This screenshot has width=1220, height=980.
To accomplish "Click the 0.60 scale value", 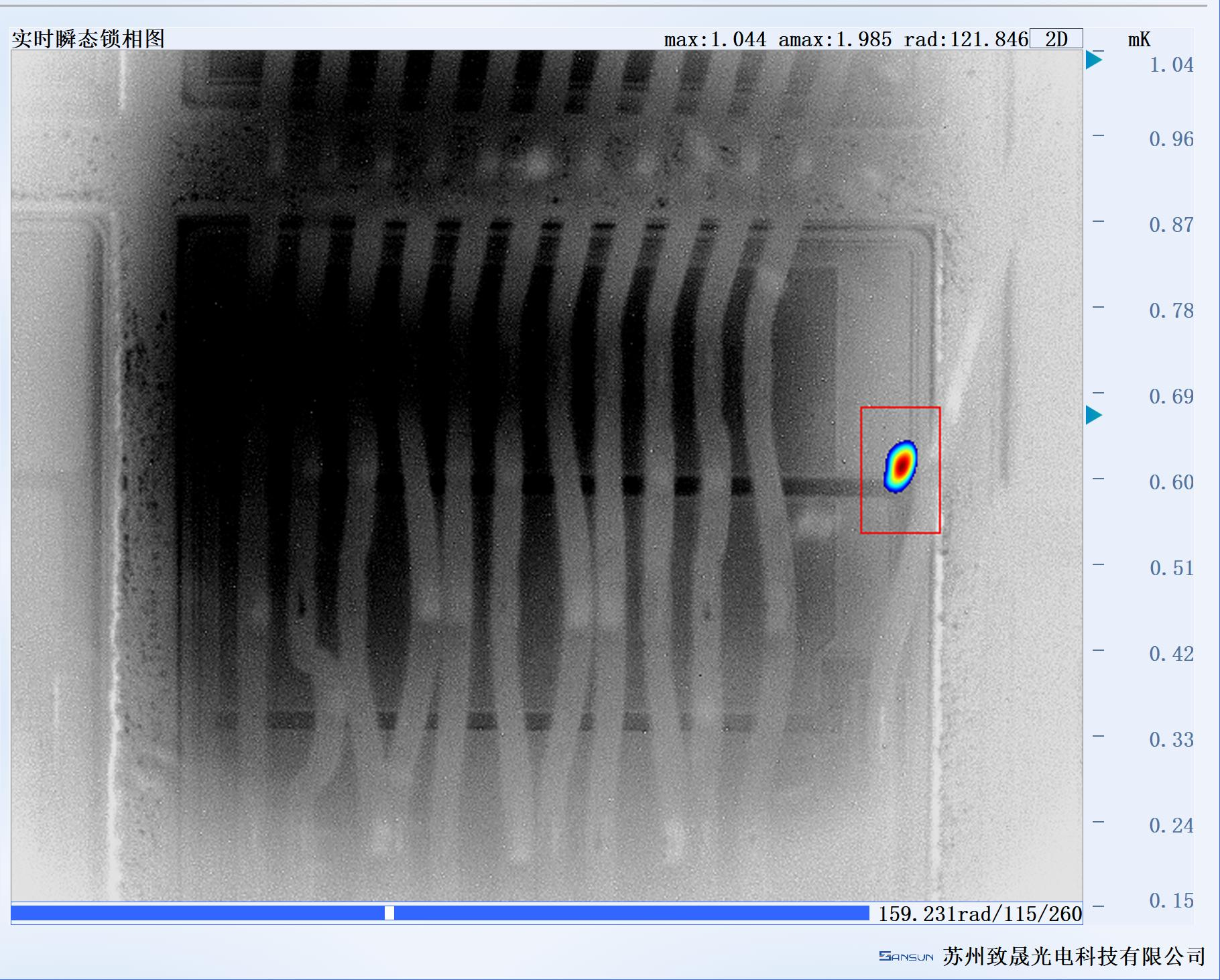I will coord(1171,482).
